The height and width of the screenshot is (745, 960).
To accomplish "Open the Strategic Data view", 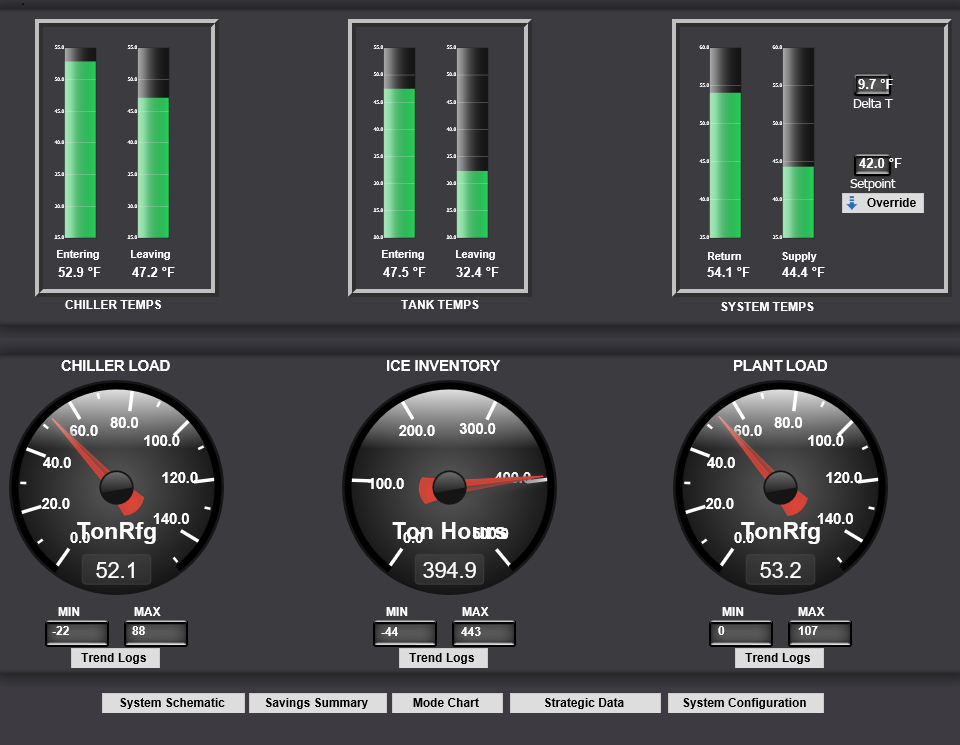I will click(584, 702).
